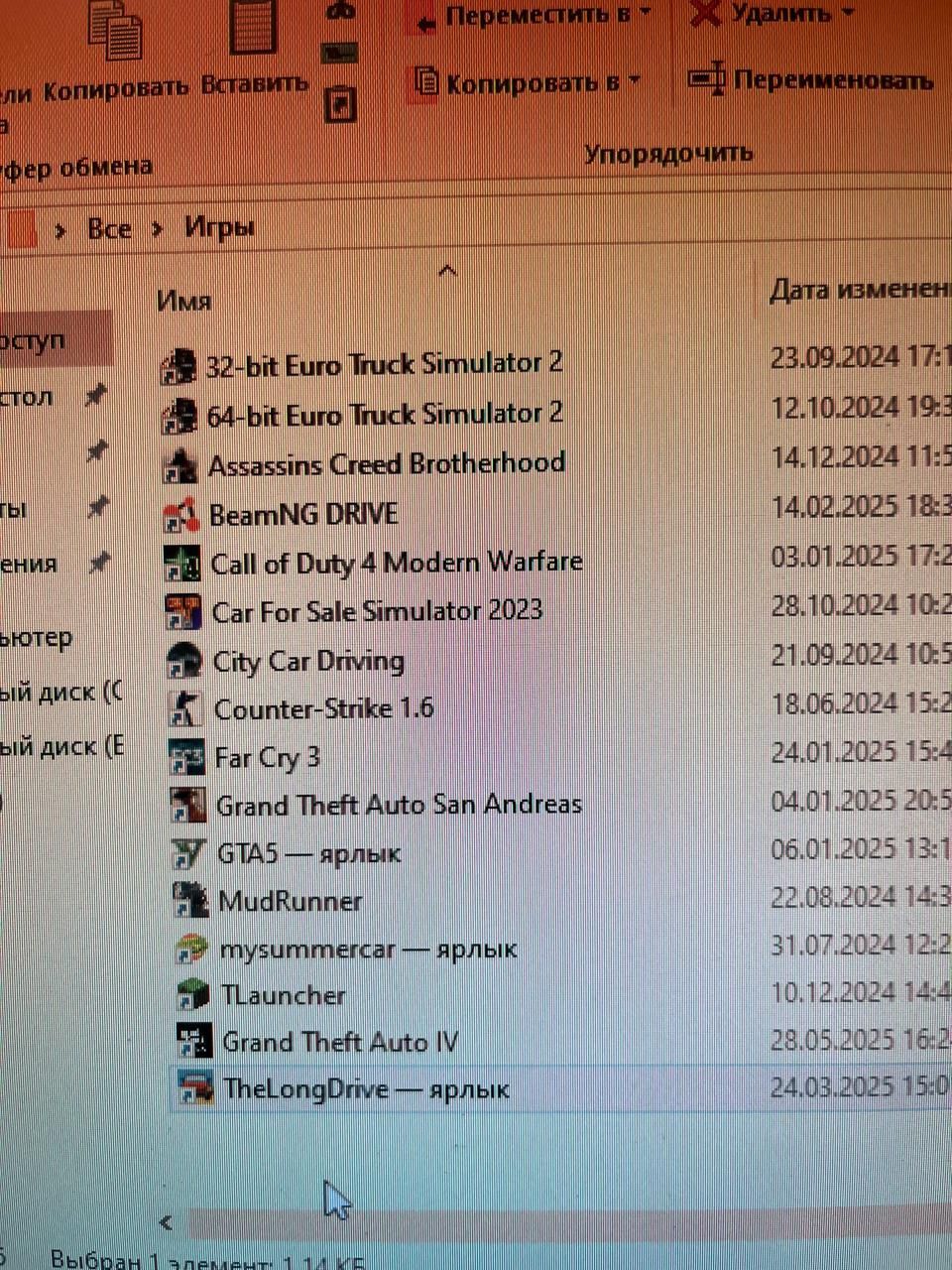Select the 'Far Cry 3' file name

[x=267, y=757]
